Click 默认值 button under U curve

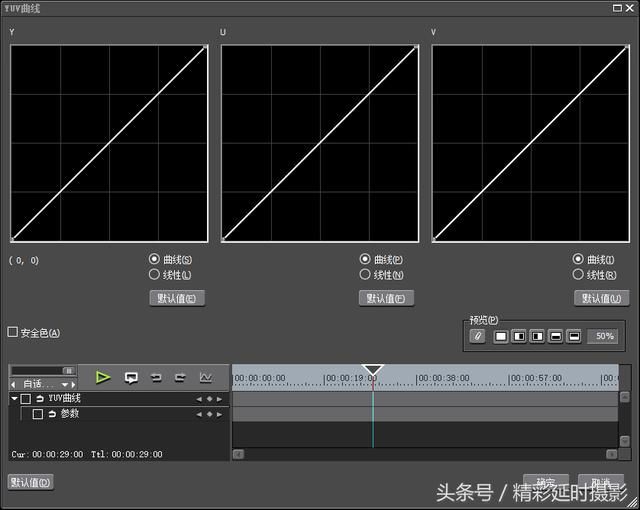(386, 298)
